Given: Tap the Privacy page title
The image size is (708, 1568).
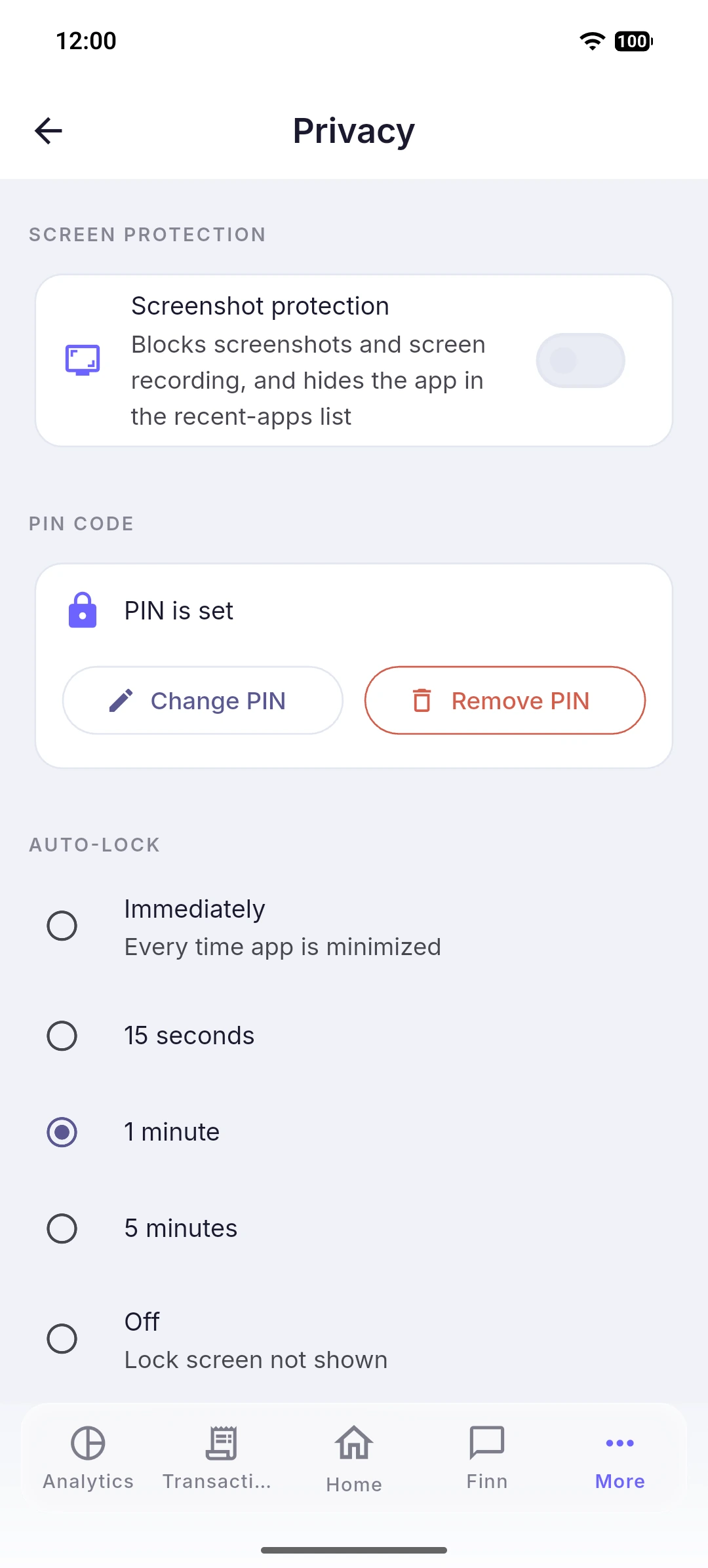Looking at the screenshot, I should pyautogui.click(x=354, y=130).
